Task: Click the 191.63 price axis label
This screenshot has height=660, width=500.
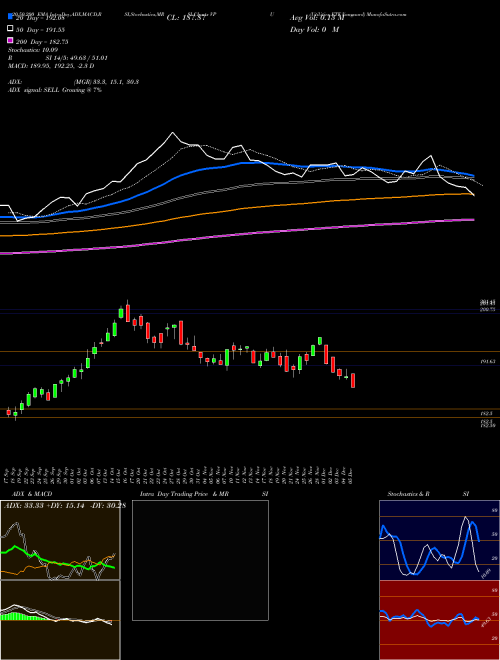Action: pyautogui.click(x=487, y=361)
